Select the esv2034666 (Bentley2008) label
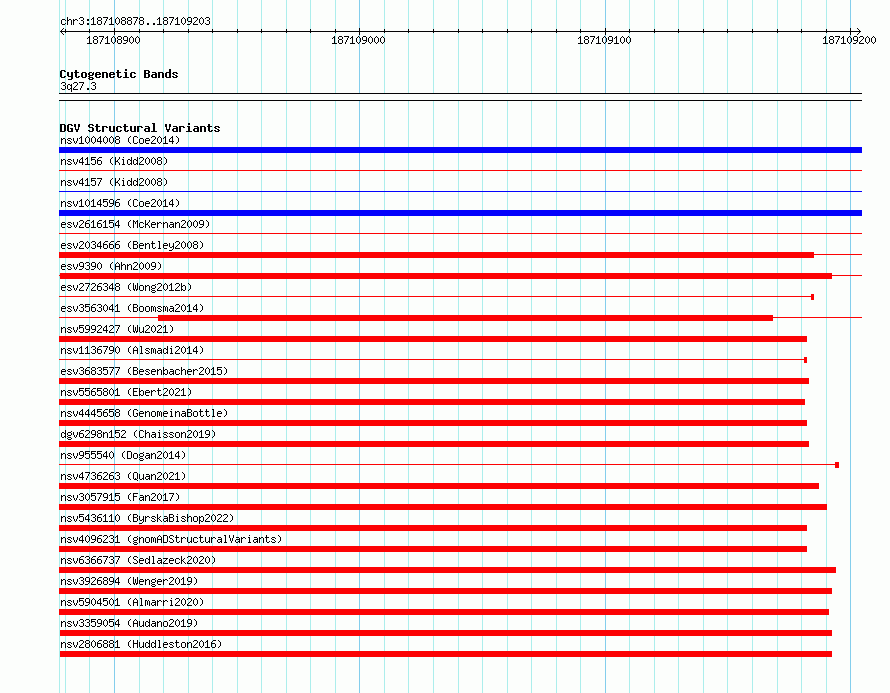 point(132,245)
